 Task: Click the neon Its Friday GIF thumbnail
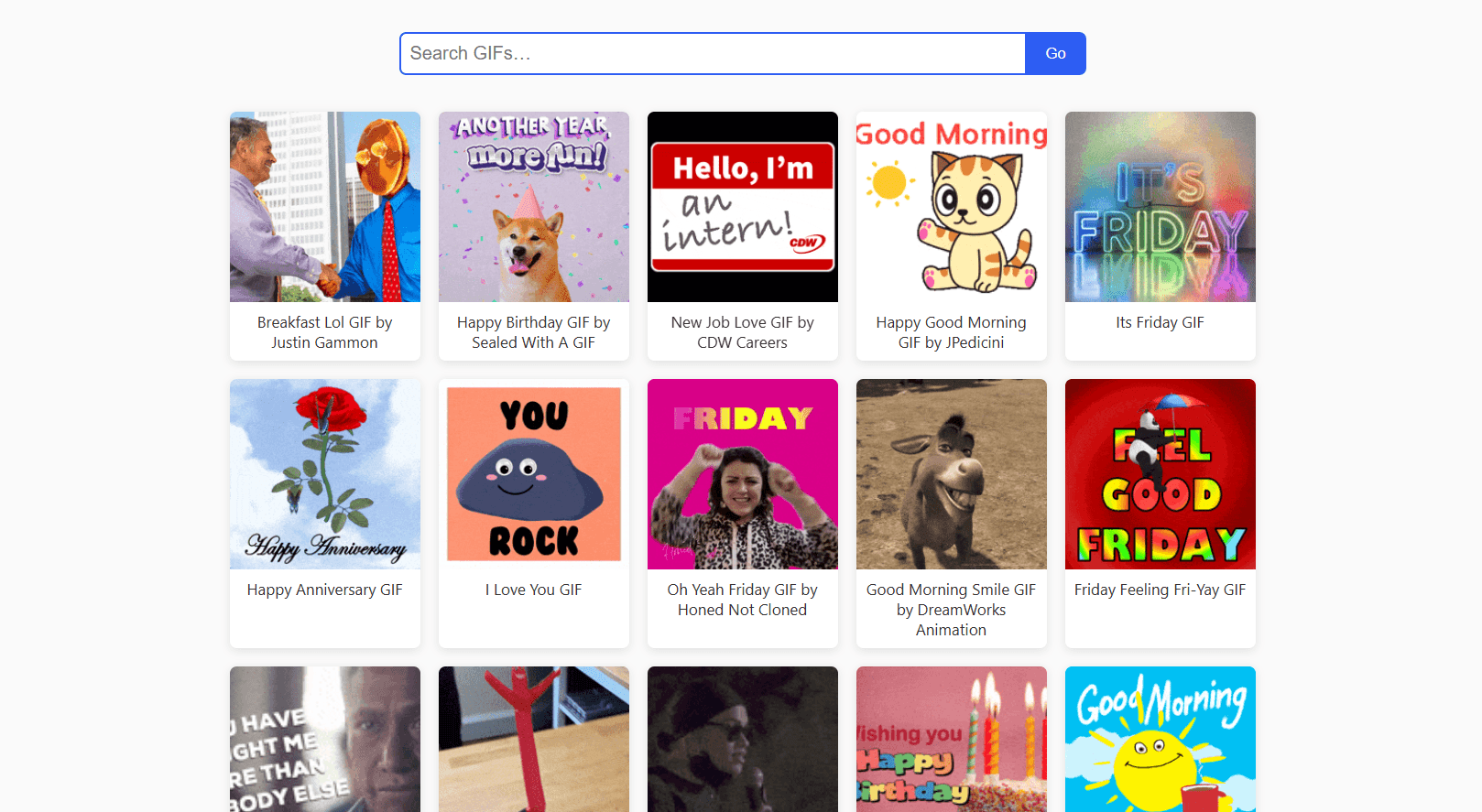coord(1160,206)
